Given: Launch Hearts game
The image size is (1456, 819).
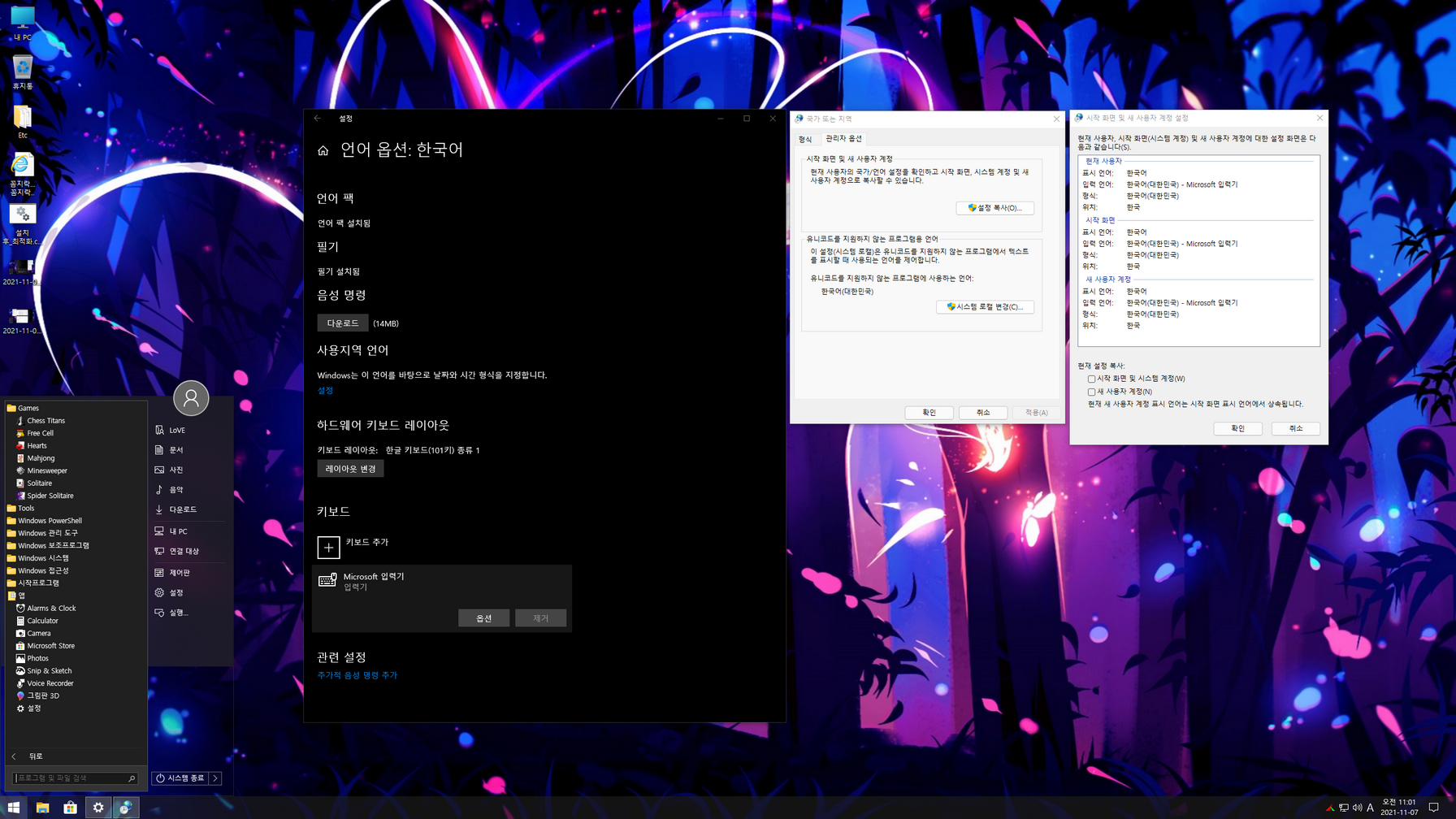Looking at the screenshot, I should click(37, 445).
